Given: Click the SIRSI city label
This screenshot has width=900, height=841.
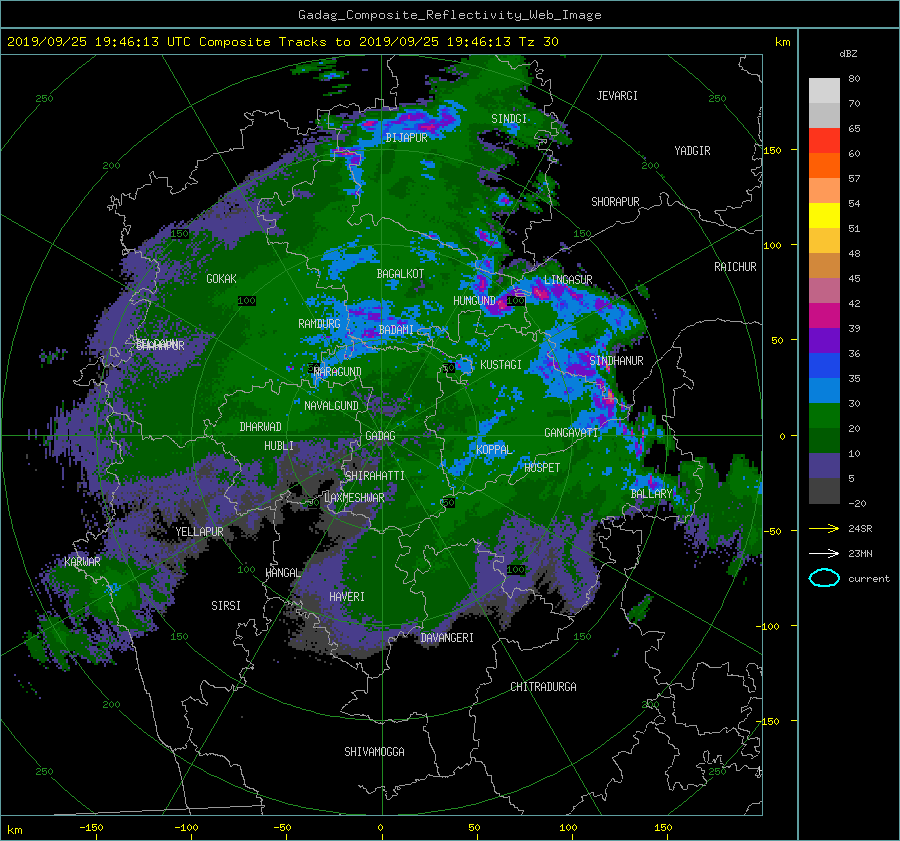Looking at the screenshot, I should point(226,606).
